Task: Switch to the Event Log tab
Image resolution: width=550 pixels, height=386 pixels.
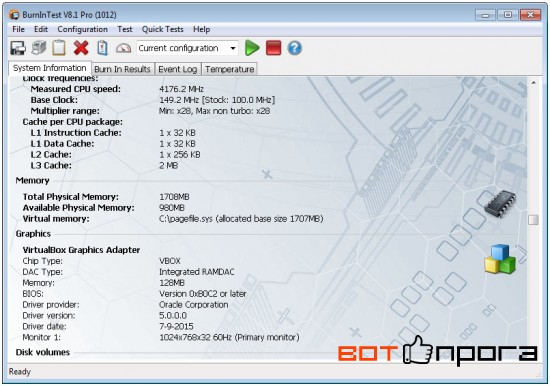Action: [x=177, y=69]
